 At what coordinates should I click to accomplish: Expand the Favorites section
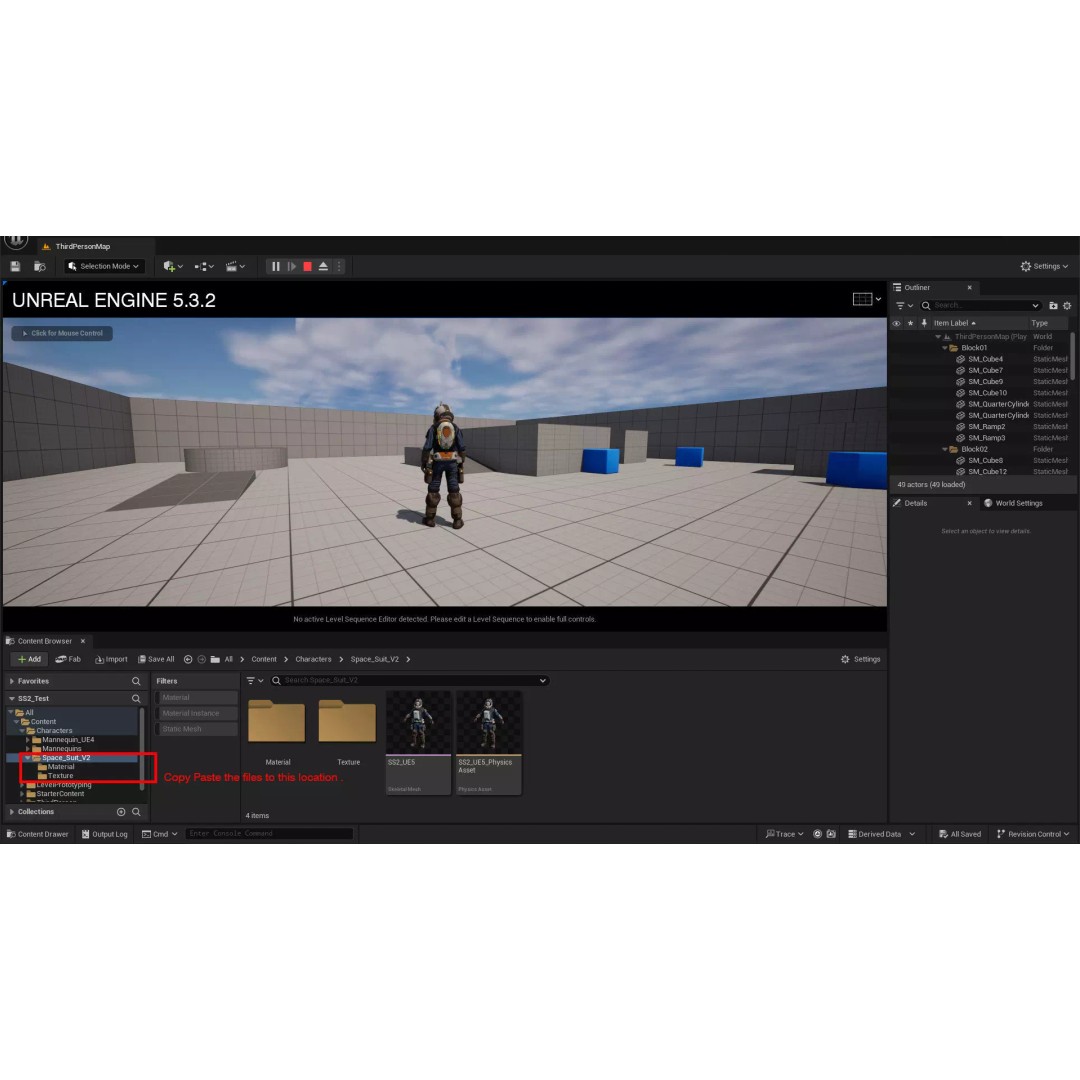coord(12,681)
